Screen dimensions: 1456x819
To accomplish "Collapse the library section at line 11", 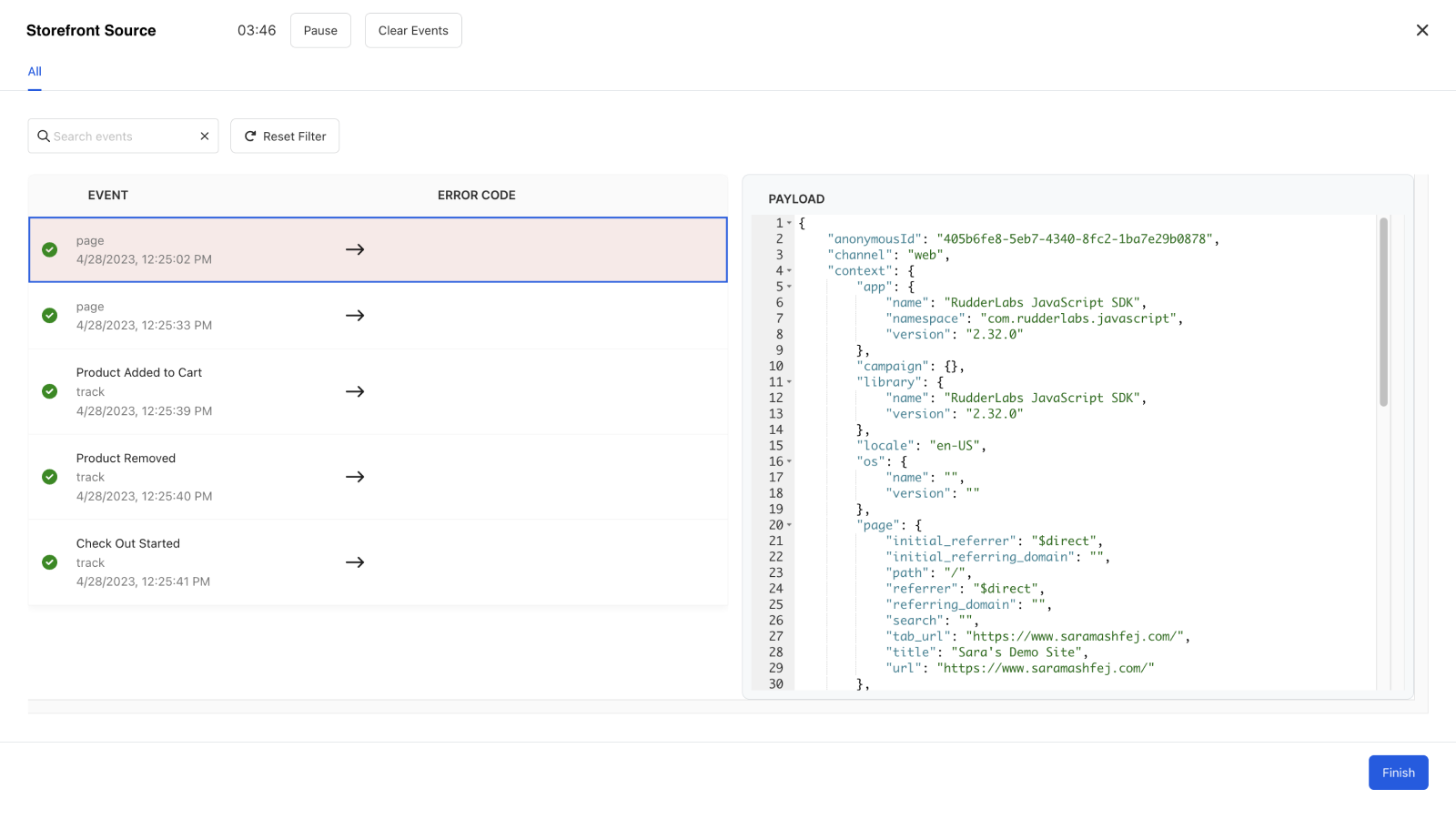I will [788, 381].
